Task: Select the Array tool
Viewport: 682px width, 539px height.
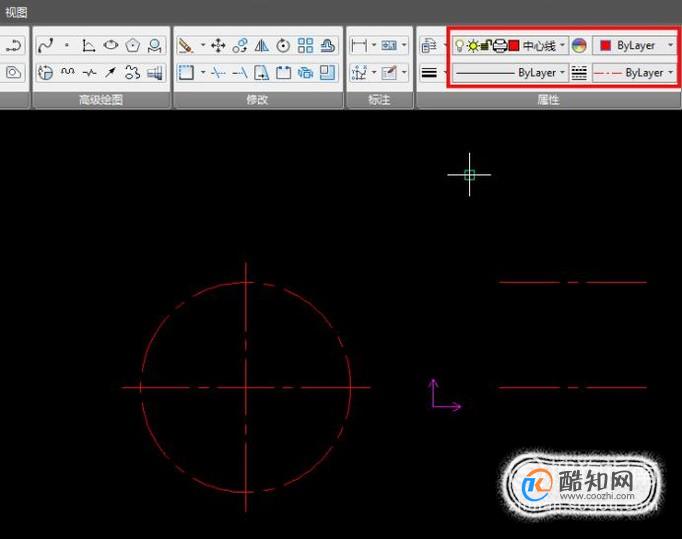Action: (305, 45)
